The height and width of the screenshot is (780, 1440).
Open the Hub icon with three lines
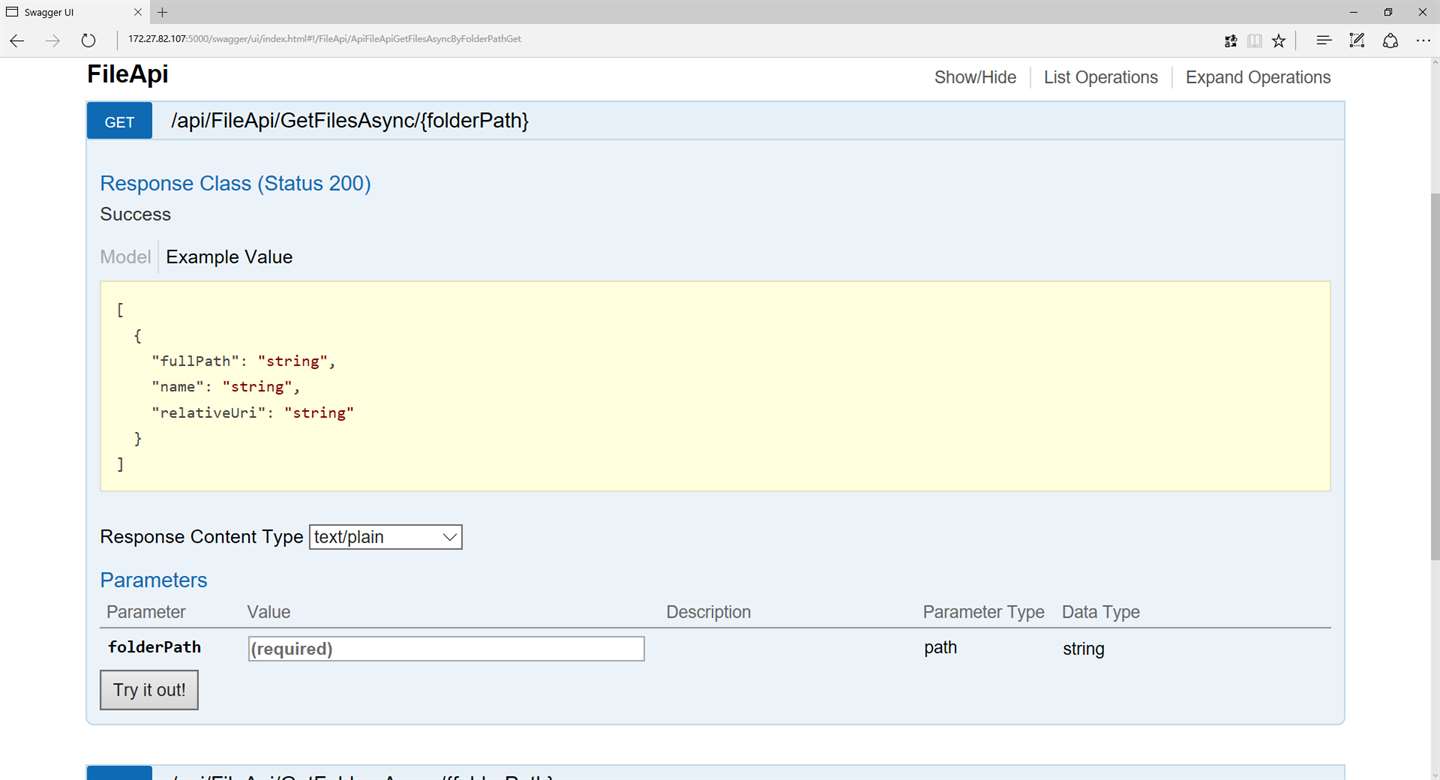click(x=1324, y=41)
